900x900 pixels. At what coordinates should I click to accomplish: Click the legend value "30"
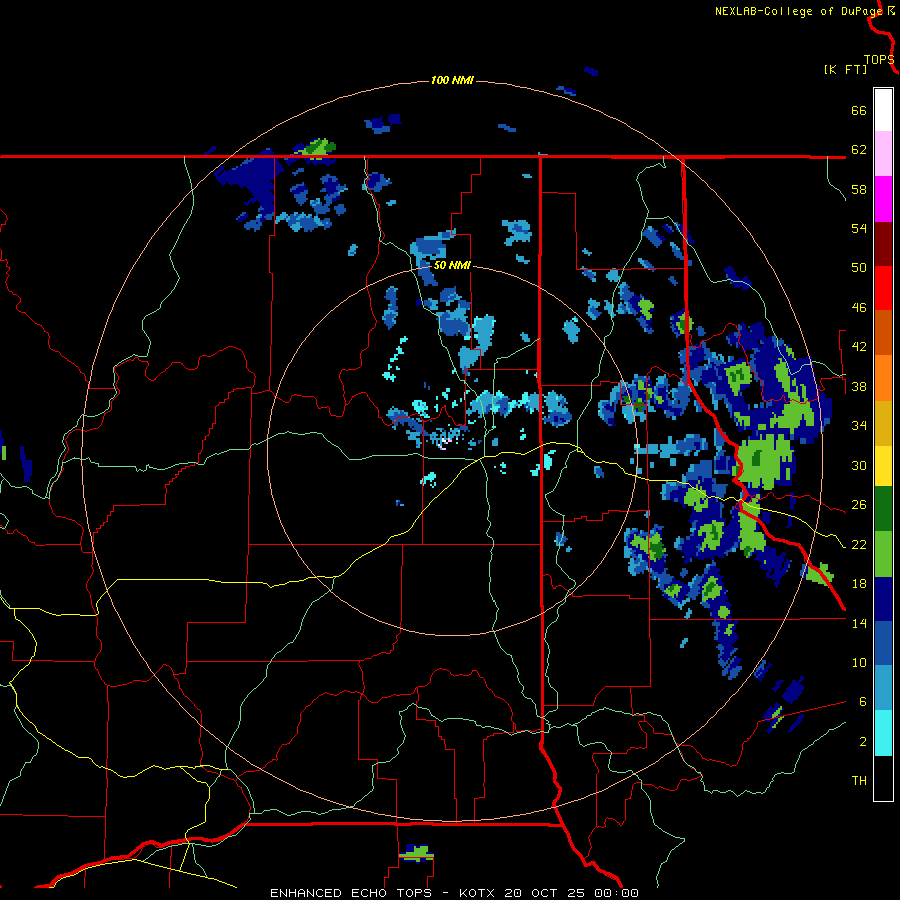point(859,465)
